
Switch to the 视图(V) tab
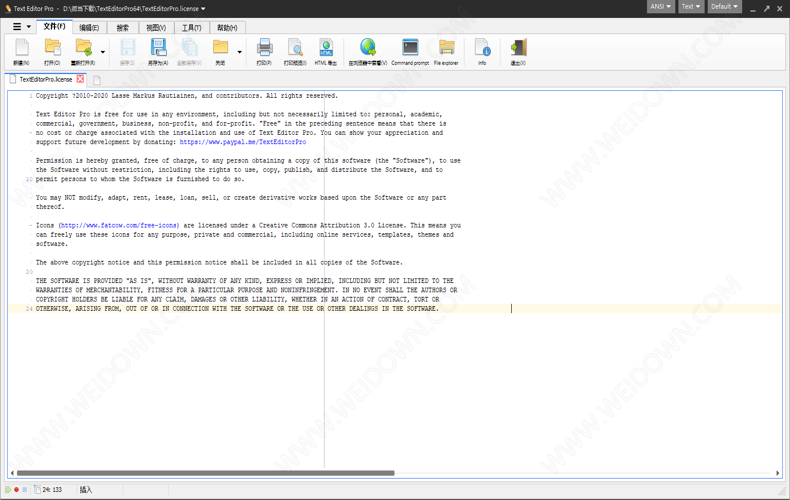pyautogui.click(x=156, y=28)
